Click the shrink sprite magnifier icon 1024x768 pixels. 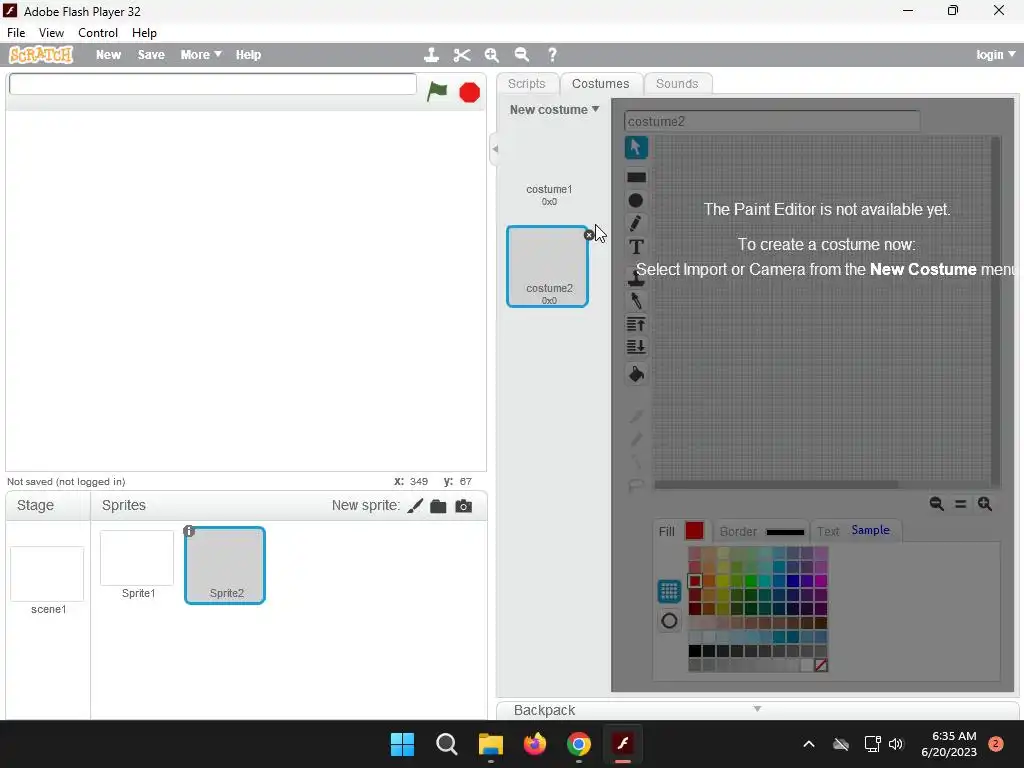(x=522, y=55)
